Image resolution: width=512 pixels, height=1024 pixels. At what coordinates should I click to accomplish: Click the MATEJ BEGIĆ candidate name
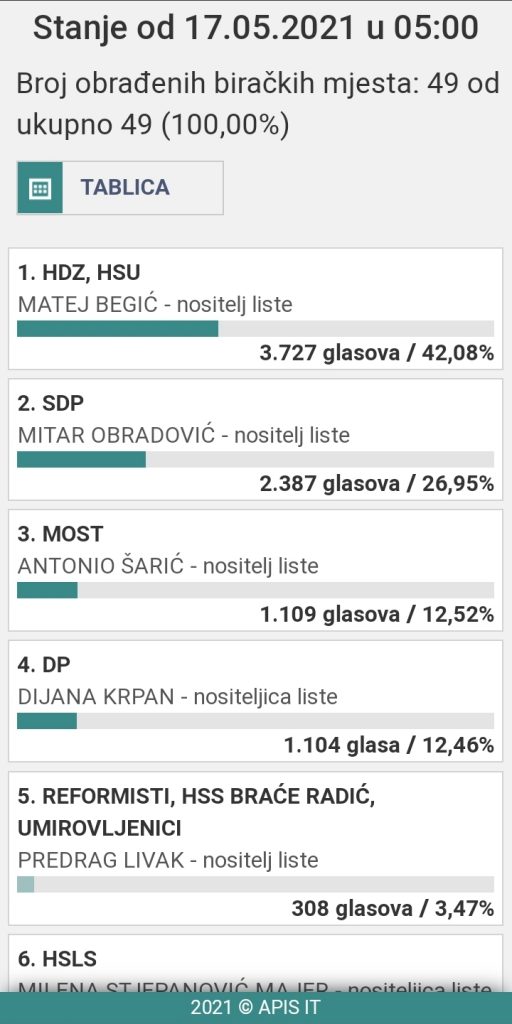pyautogui.click(x=88, y=304)
